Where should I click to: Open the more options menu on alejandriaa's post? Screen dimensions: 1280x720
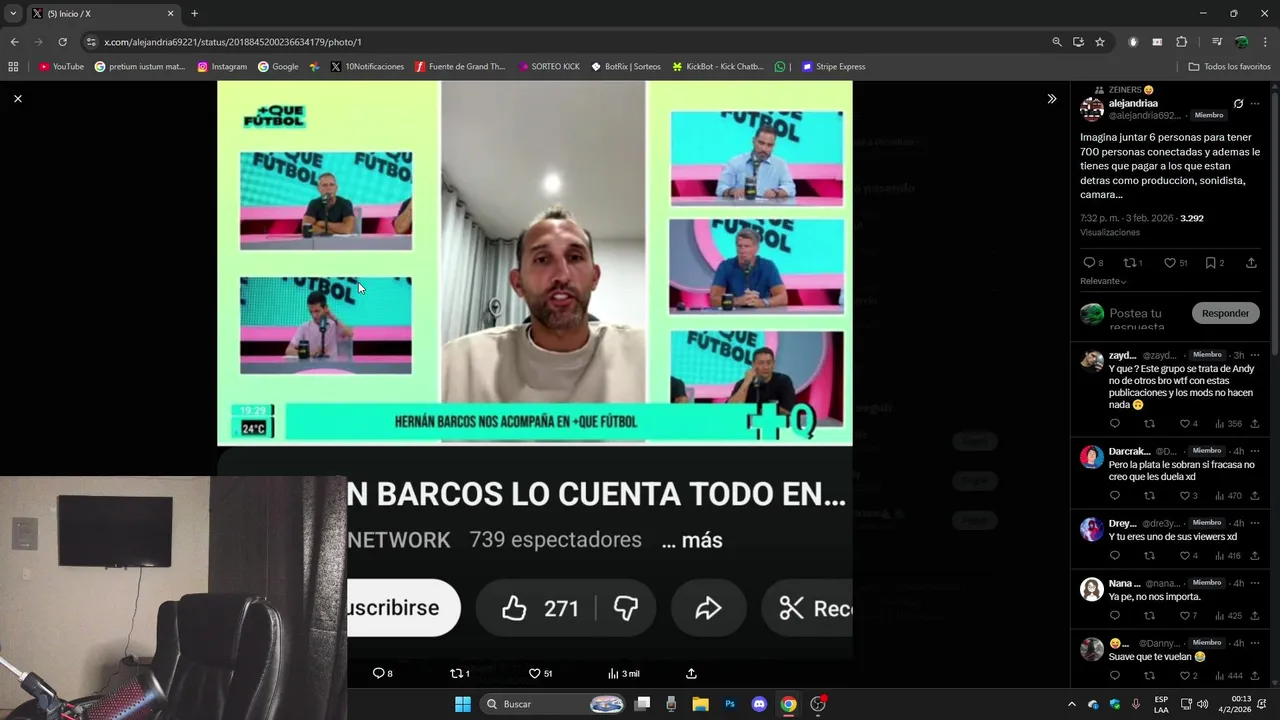(x=1255, y=103)
